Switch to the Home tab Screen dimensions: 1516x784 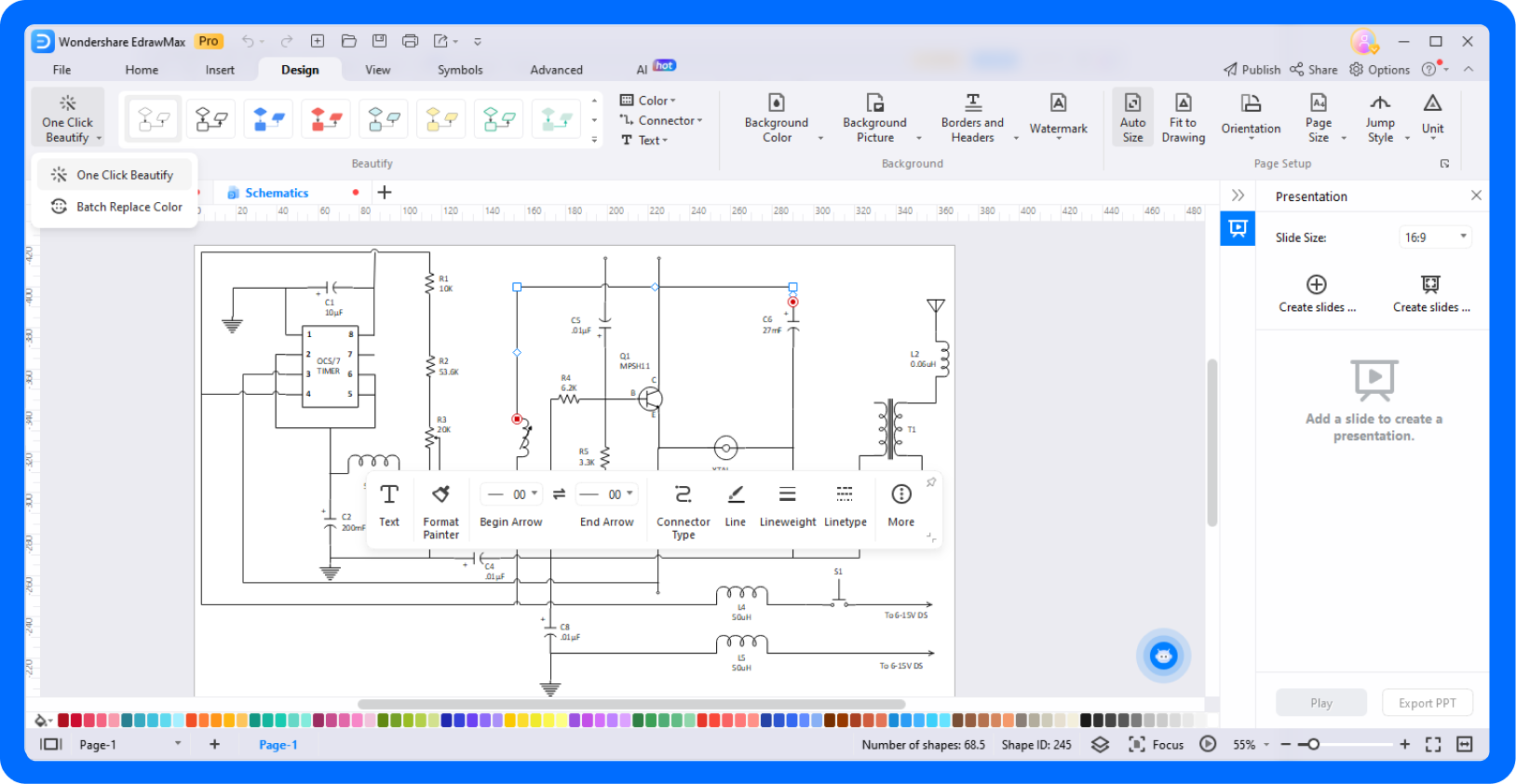[142, 70]
